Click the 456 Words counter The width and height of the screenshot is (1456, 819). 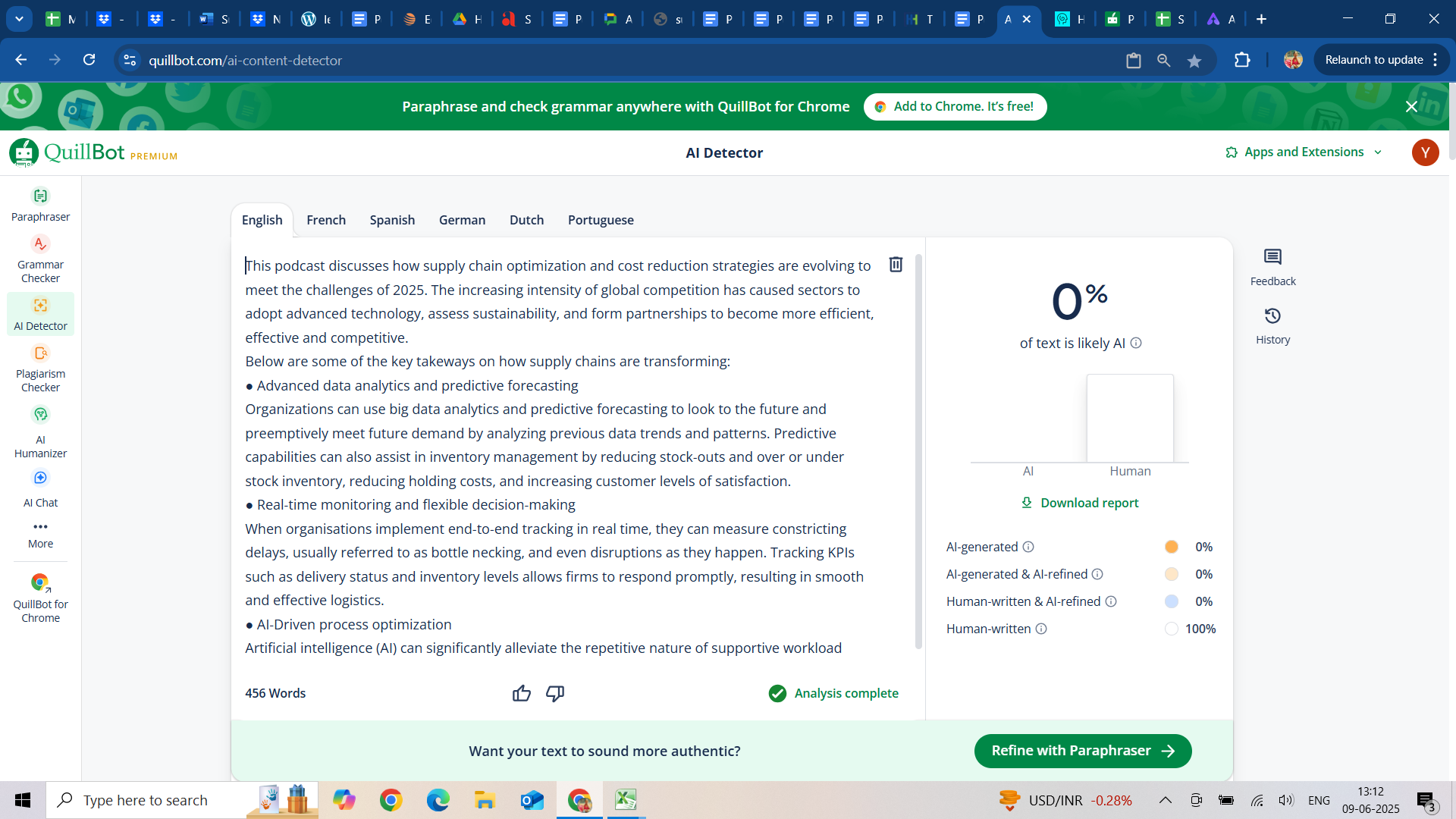tap(275, 693)
